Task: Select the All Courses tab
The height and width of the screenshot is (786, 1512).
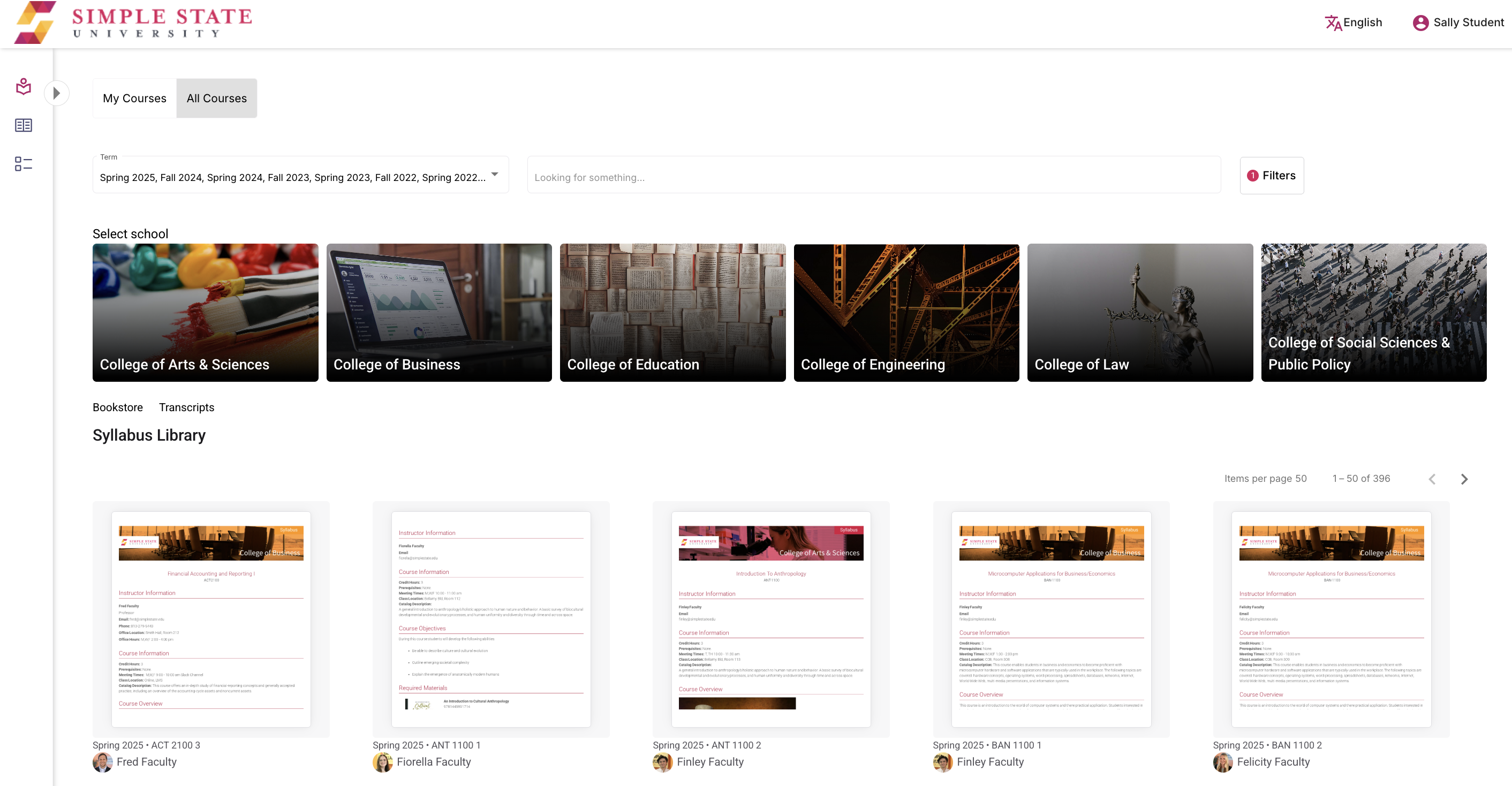Action: click(x=217, y=98)
